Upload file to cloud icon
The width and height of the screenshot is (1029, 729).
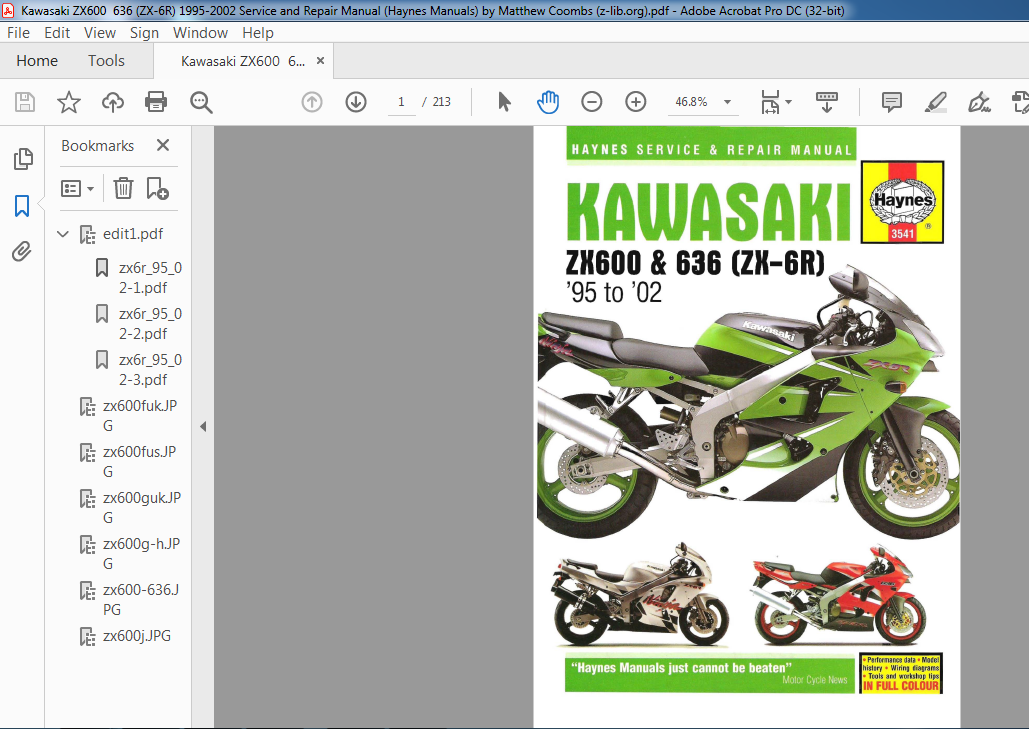[112, 102]
